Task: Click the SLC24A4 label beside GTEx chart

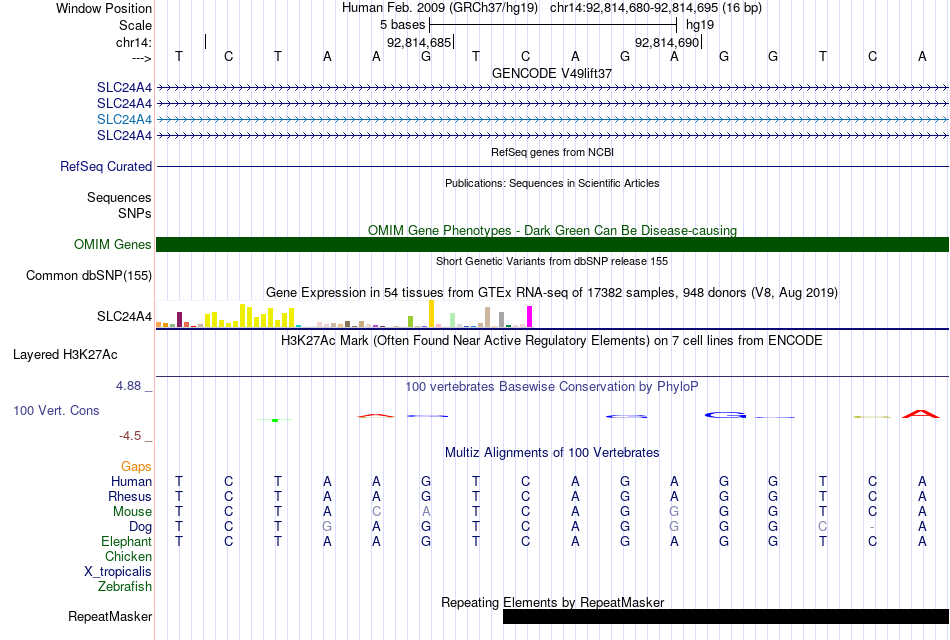Action: (x=124, y=316)
